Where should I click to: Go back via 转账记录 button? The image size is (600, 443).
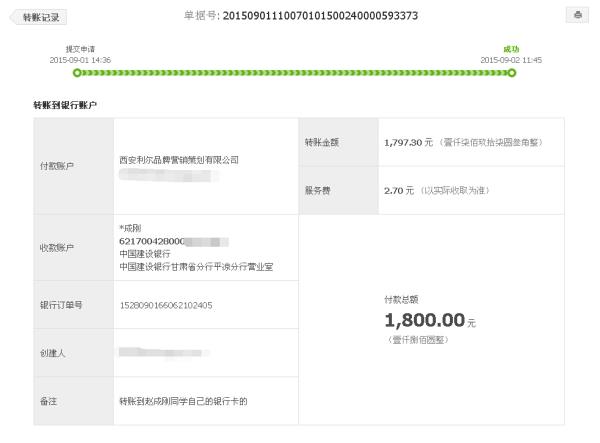39,17
